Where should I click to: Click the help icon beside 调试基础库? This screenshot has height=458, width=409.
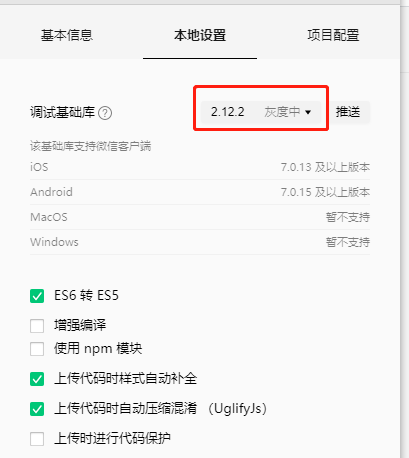coord(105,113)
